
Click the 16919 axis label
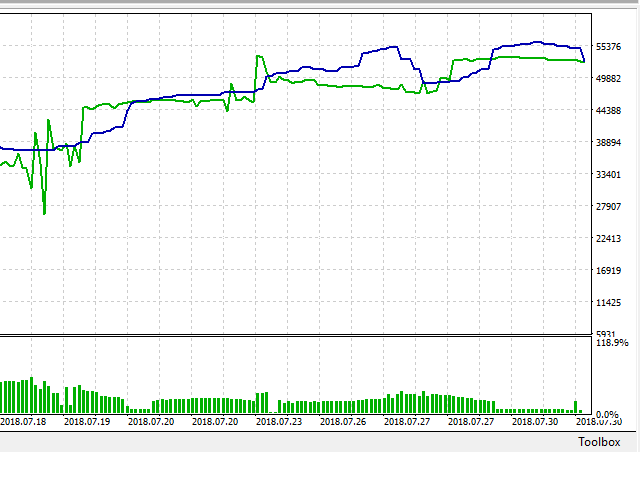[610, 271]
